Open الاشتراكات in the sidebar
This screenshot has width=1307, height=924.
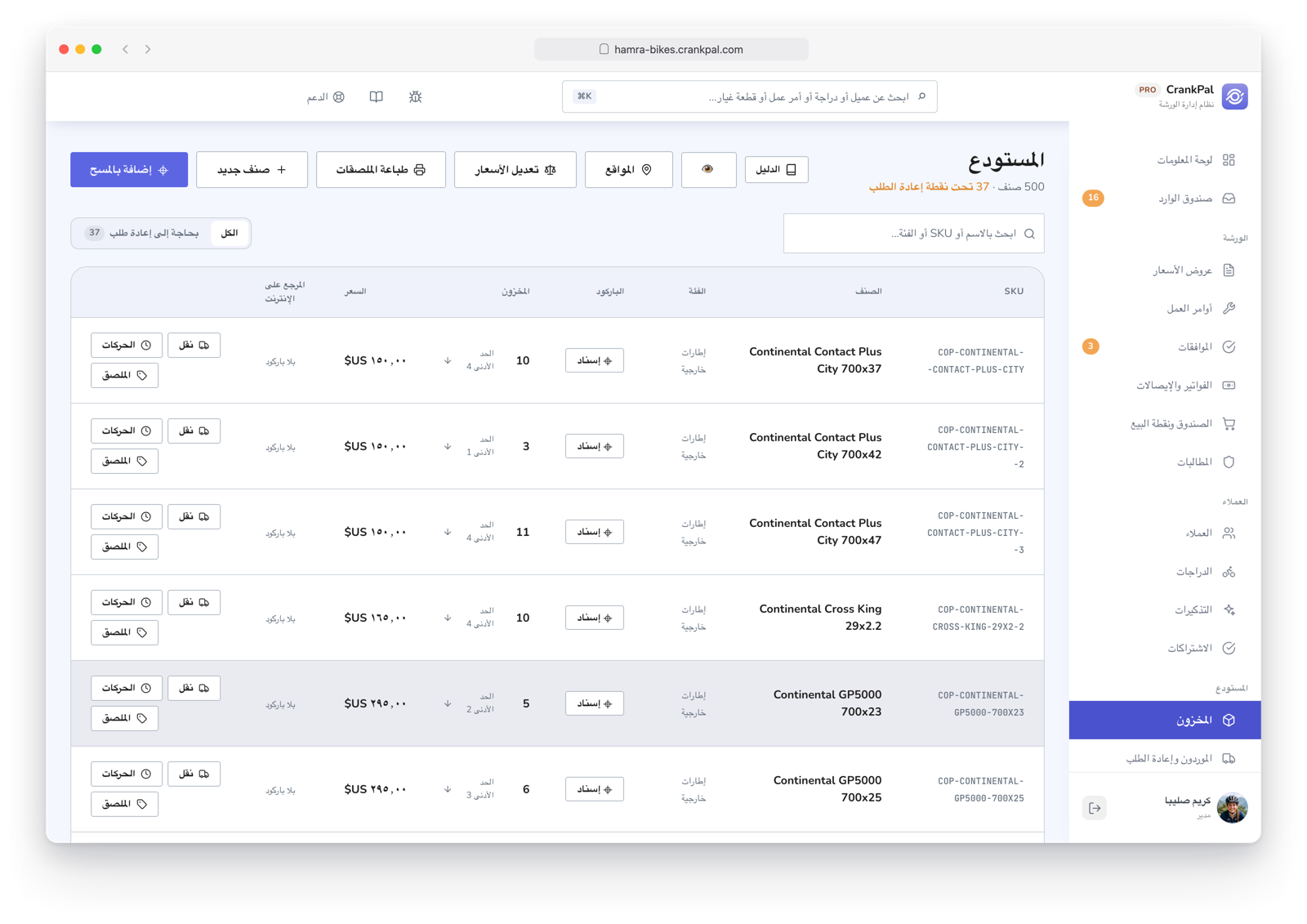coord(1166,648)
